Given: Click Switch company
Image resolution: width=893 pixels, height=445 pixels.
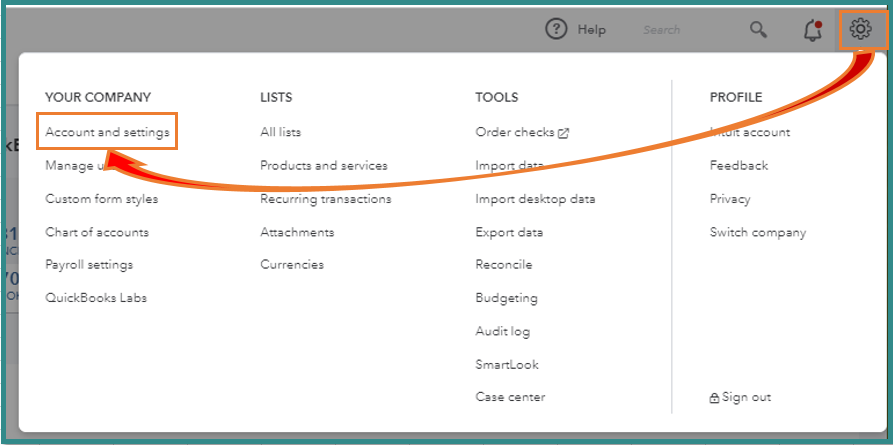Looking at the screenshot, I should pos(757,232).
